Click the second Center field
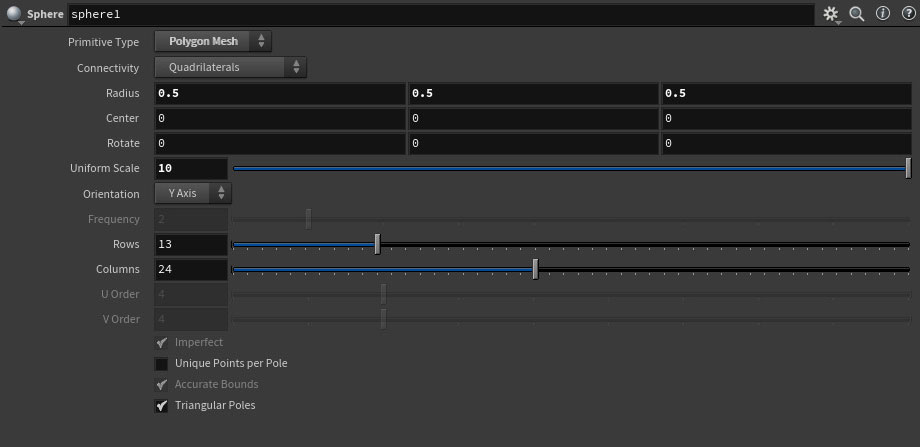Viewport: 920px width, 447px height. (533, 118)
